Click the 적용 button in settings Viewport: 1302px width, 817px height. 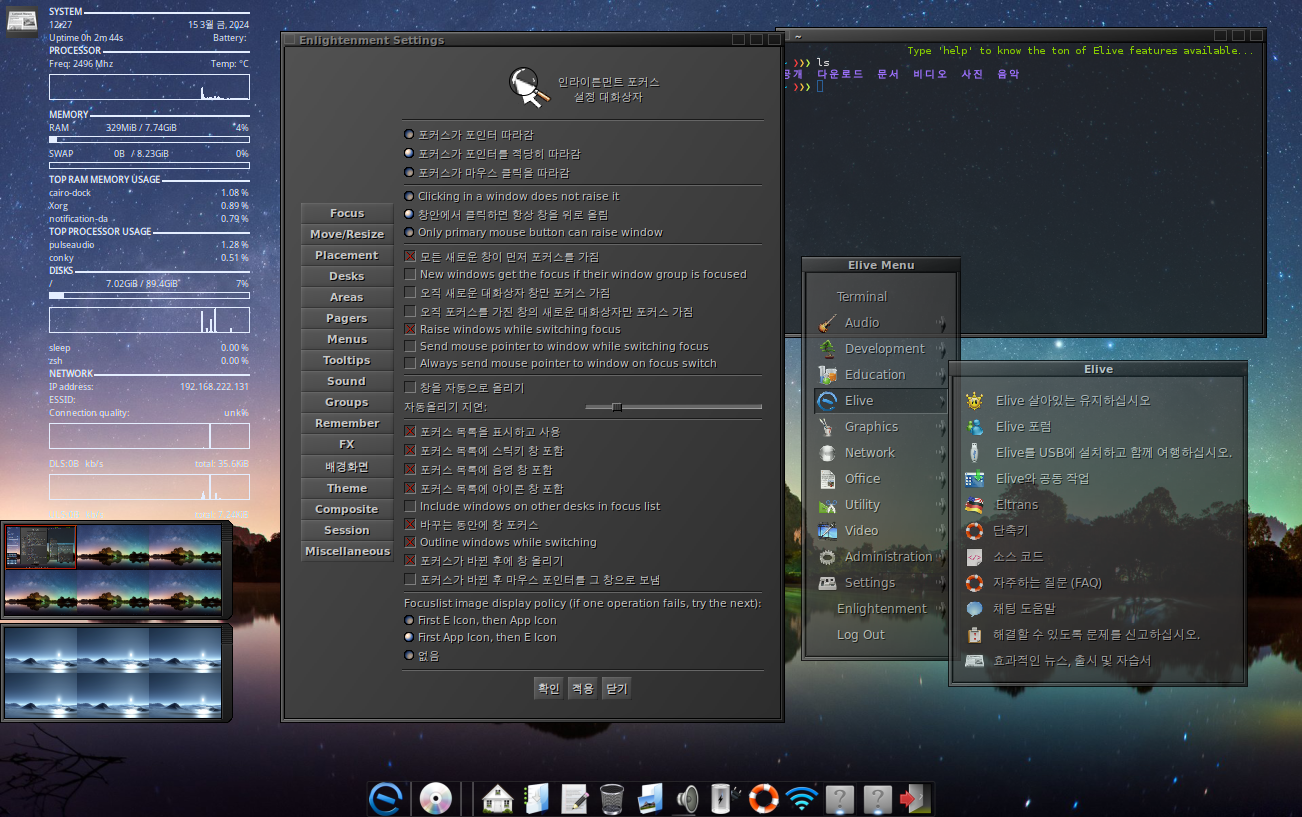coord(582,689)
